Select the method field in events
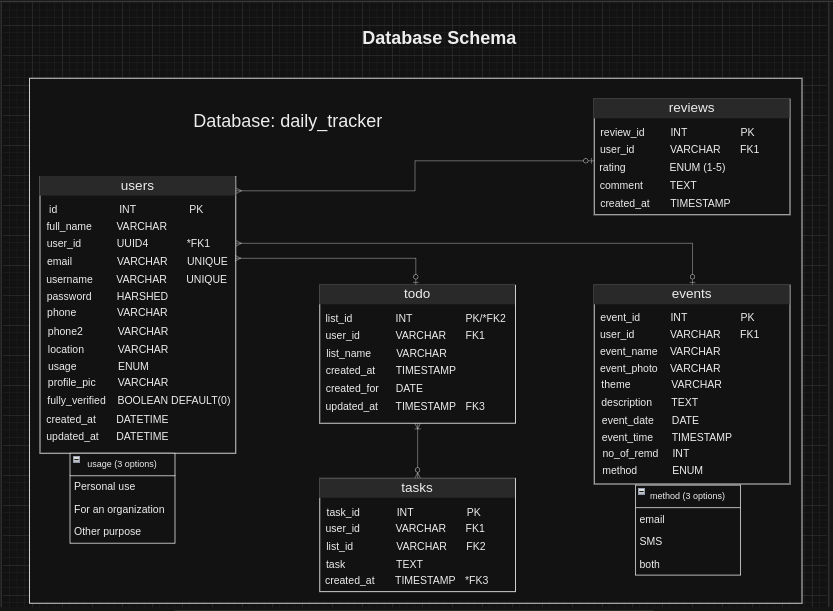 coord(619,470)
